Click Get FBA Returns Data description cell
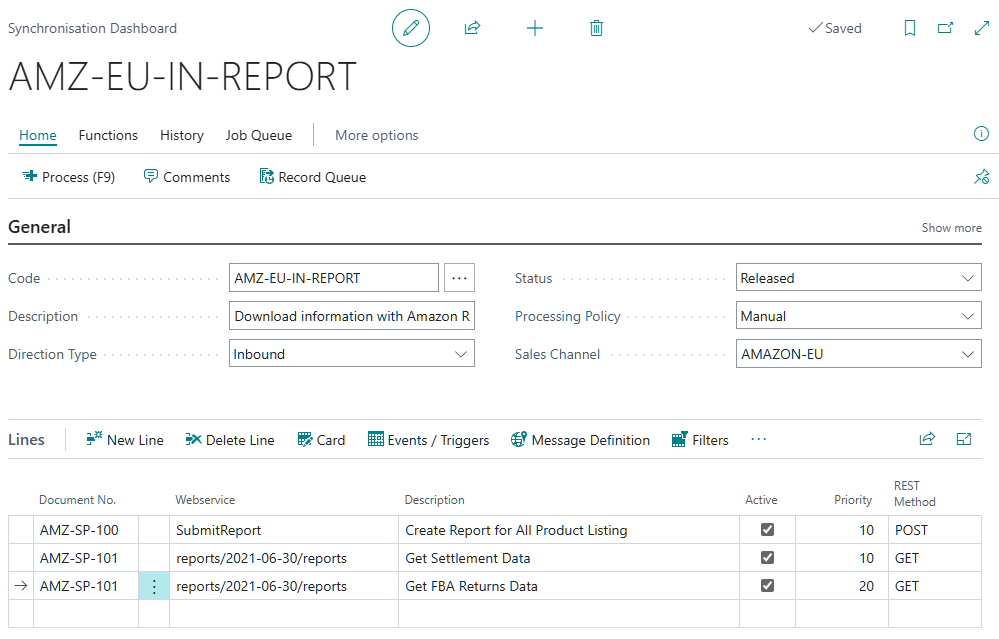999x639 pixels. [569, 585]
